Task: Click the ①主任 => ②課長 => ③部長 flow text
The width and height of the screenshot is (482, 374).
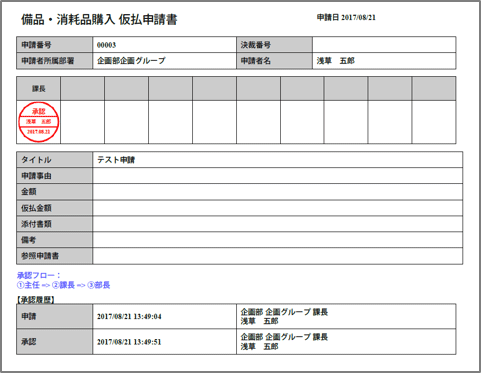Action: [63, 285]
